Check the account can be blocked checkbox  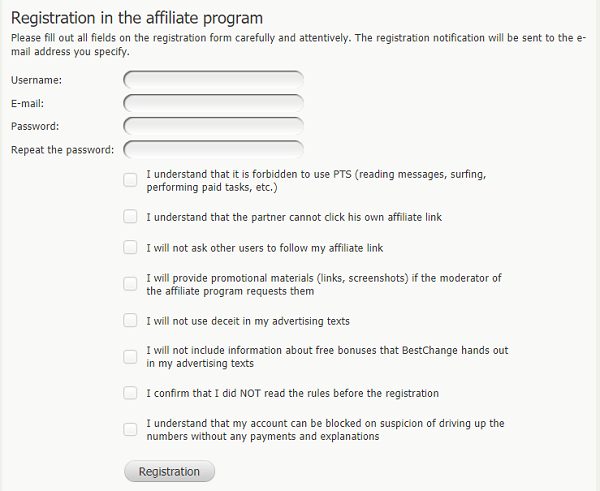coord(130,429)
